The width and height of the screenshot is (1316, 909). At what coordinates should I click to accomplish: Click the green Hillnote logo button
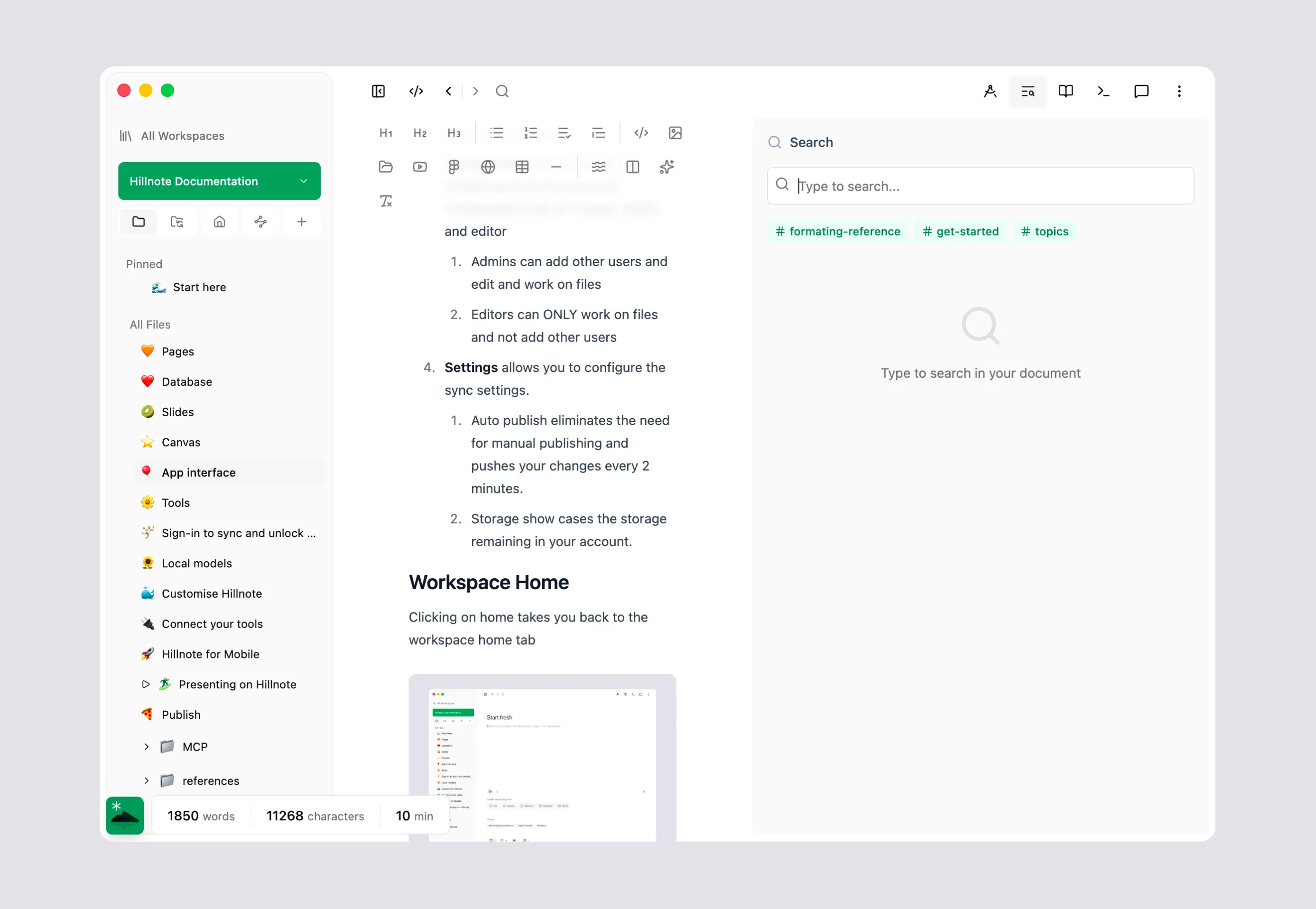(125, 816)
